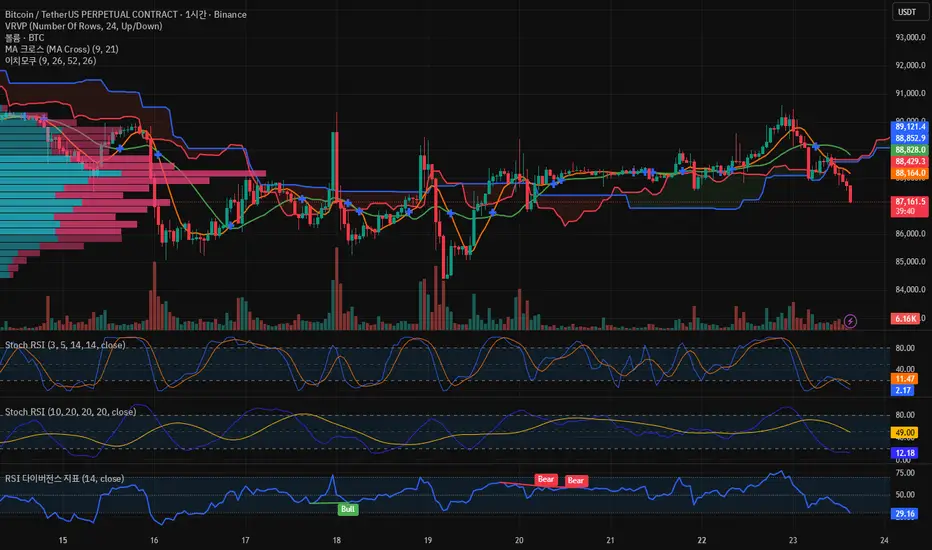Viewport: 932px width, 550px height.
Task: Click the red 88,429.3 price label
Action: [909, 161]
